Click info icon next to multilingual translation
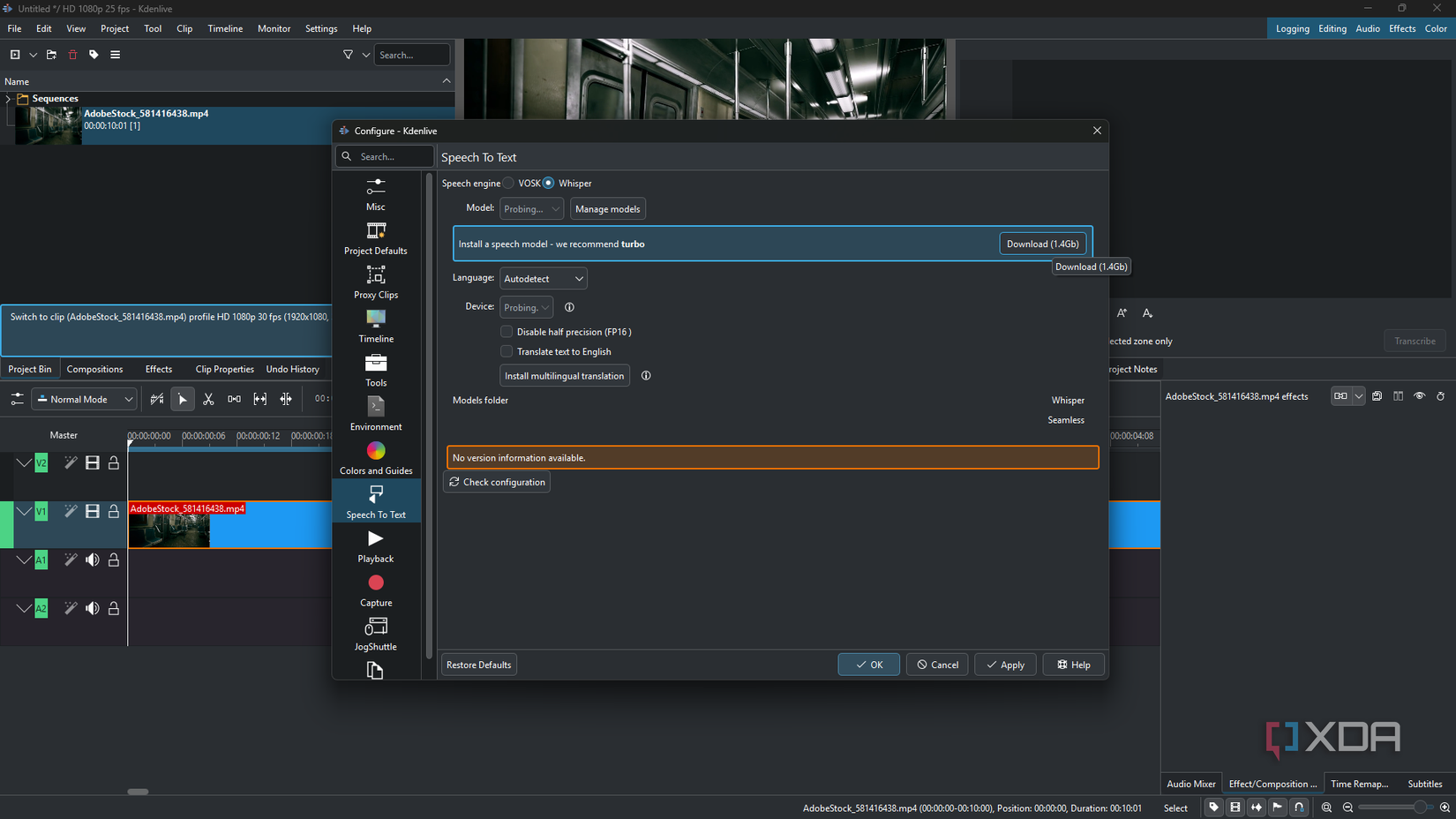Image resolution: width=1456 pixels, height=819 pixels. point(646,376)
